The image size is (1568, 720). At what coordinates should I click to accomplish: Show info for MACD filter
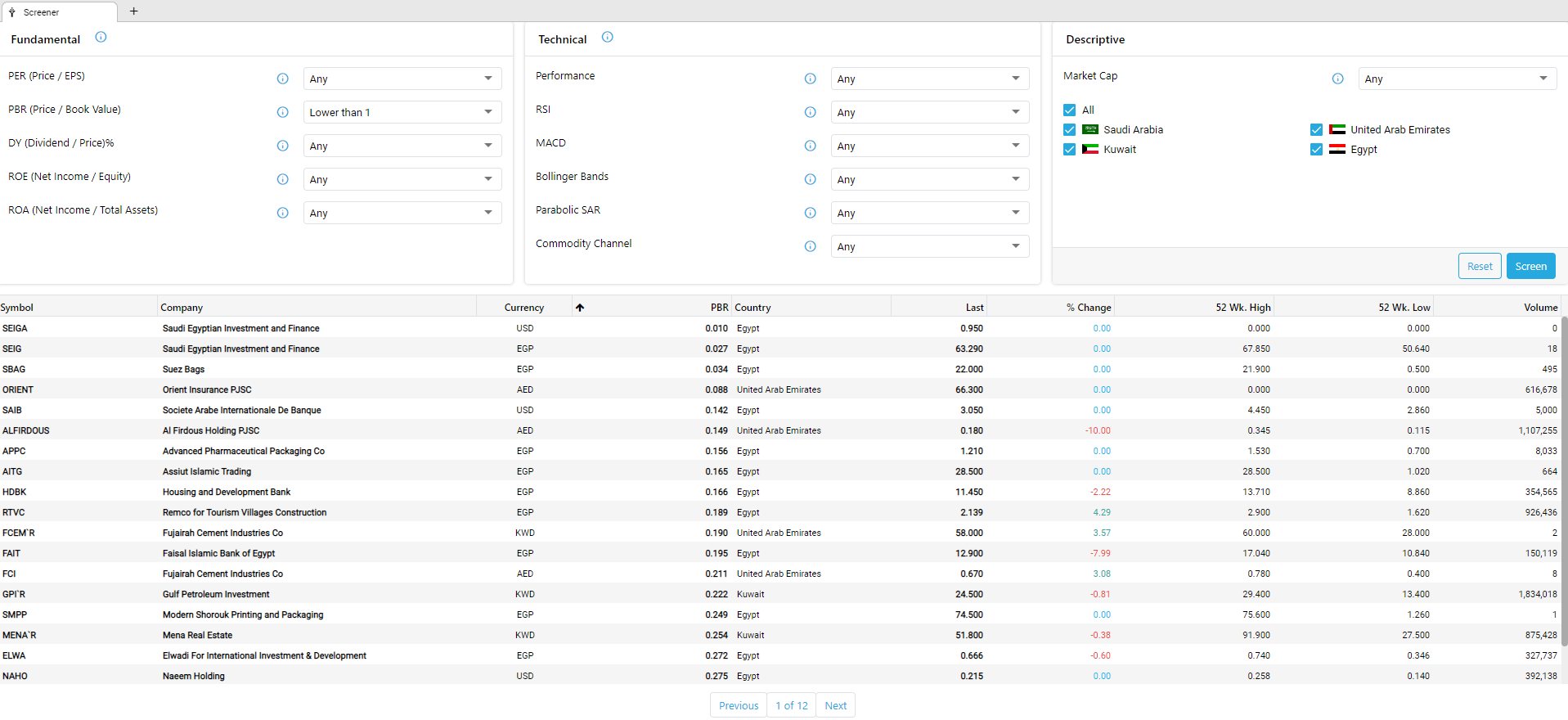coord(810,146)
